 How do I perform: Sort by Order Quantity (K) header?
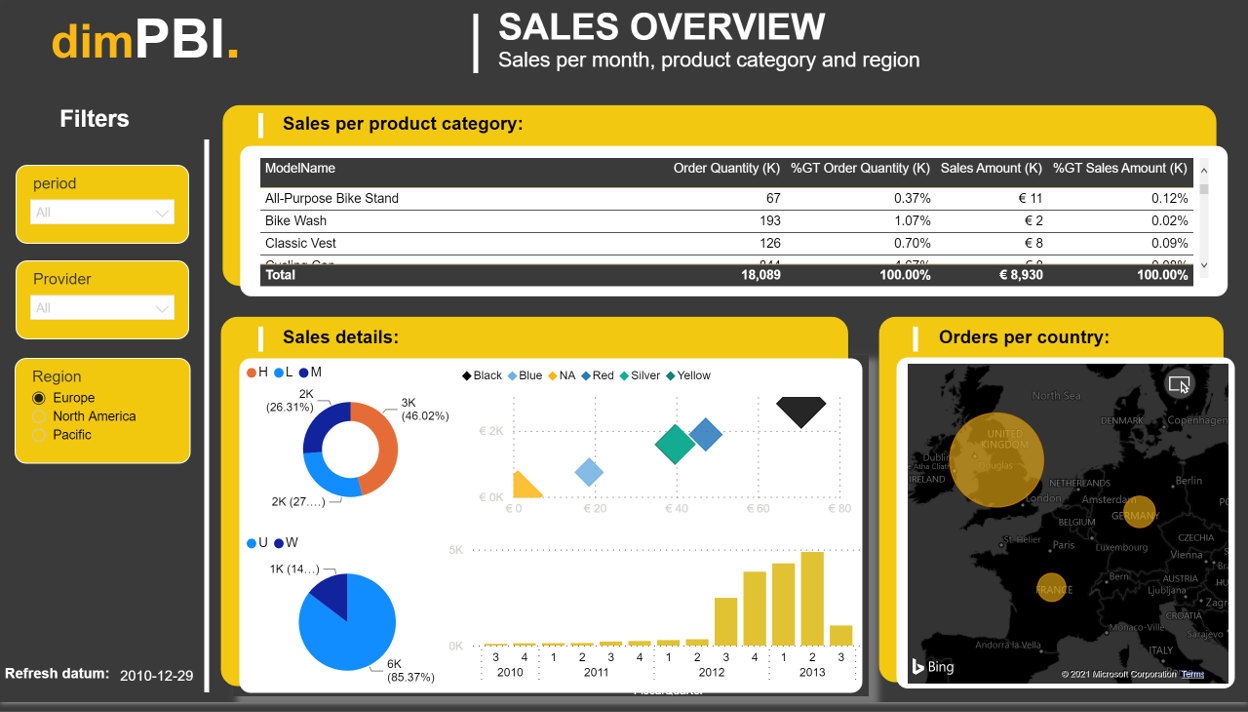(727, 169)
